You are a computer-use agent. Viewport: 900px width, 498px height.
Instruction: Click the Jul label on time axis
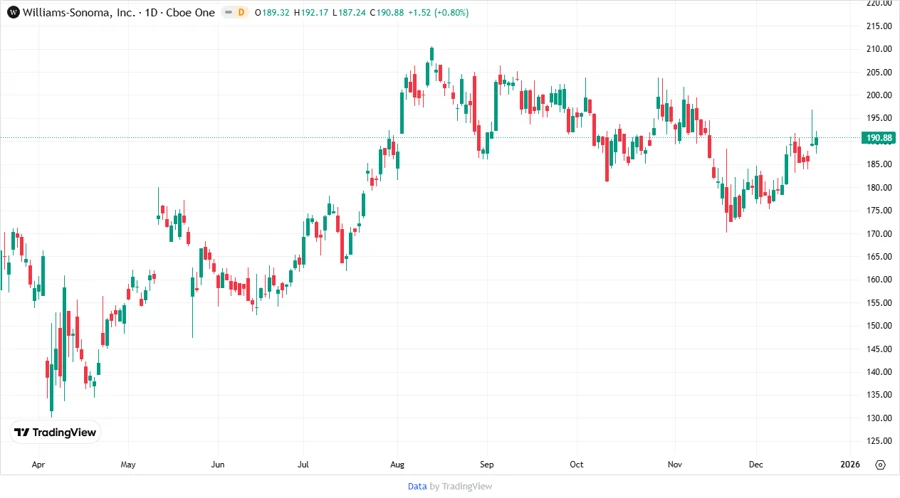[x=303, y=465]
